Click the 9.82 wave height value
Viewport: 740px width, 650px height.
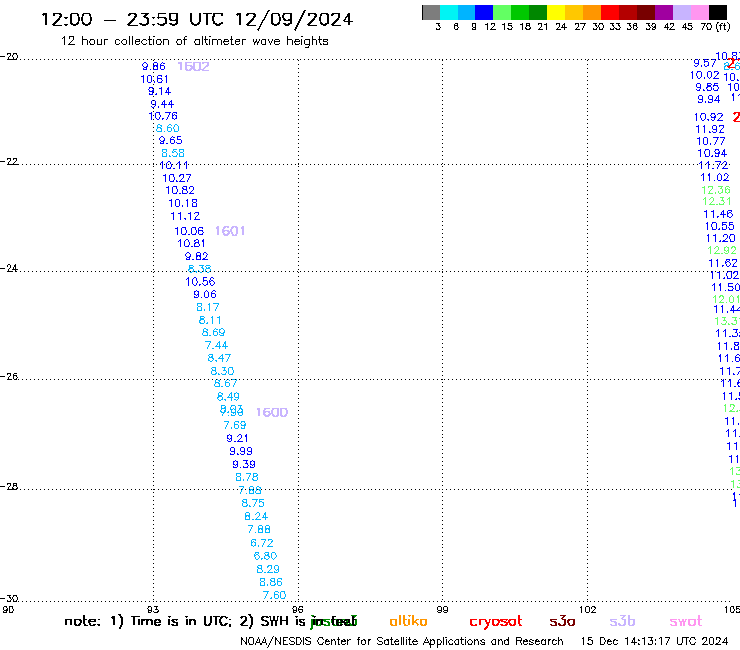click(x=196, y=256)
